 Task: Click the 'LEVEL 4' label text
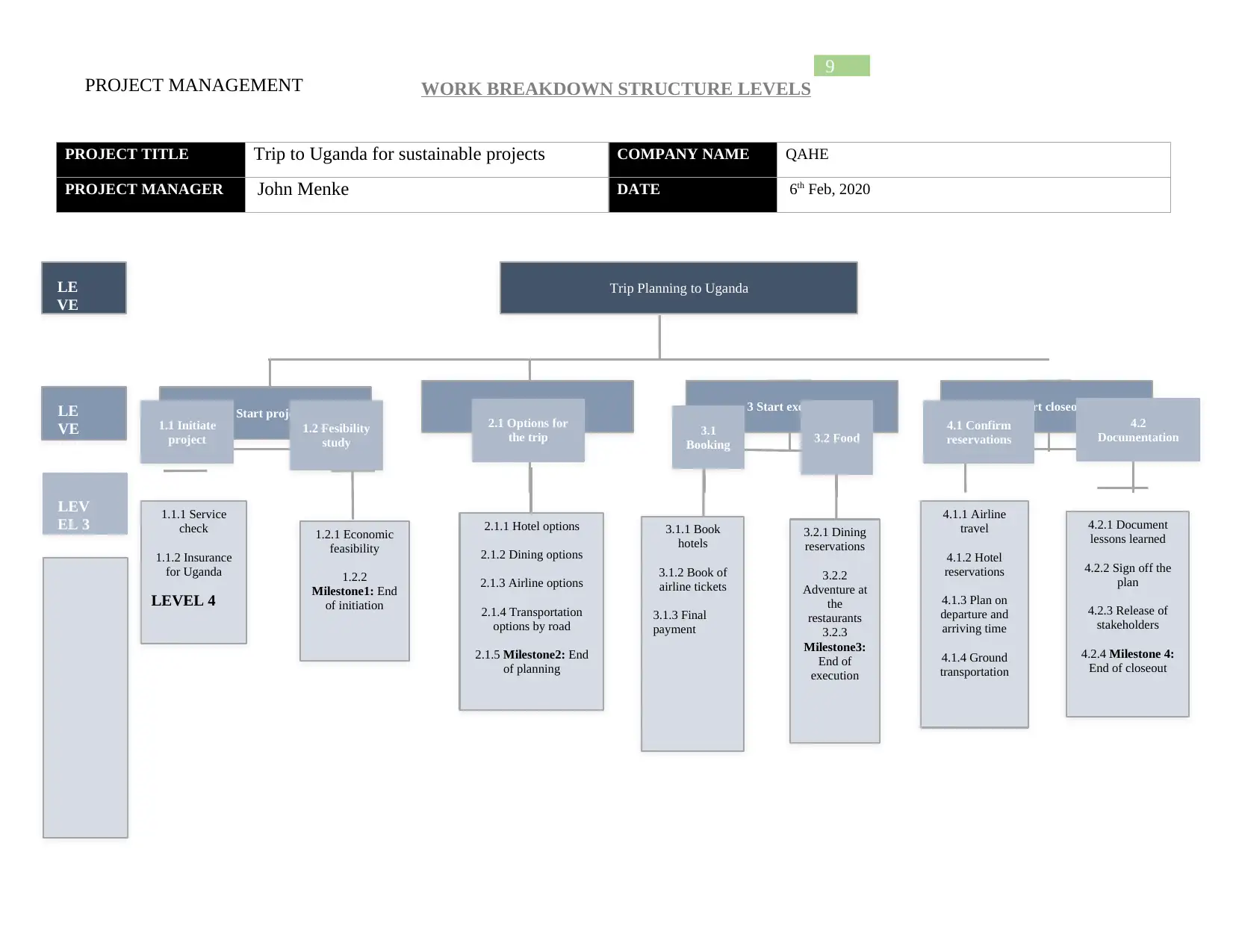click(183, 601)
